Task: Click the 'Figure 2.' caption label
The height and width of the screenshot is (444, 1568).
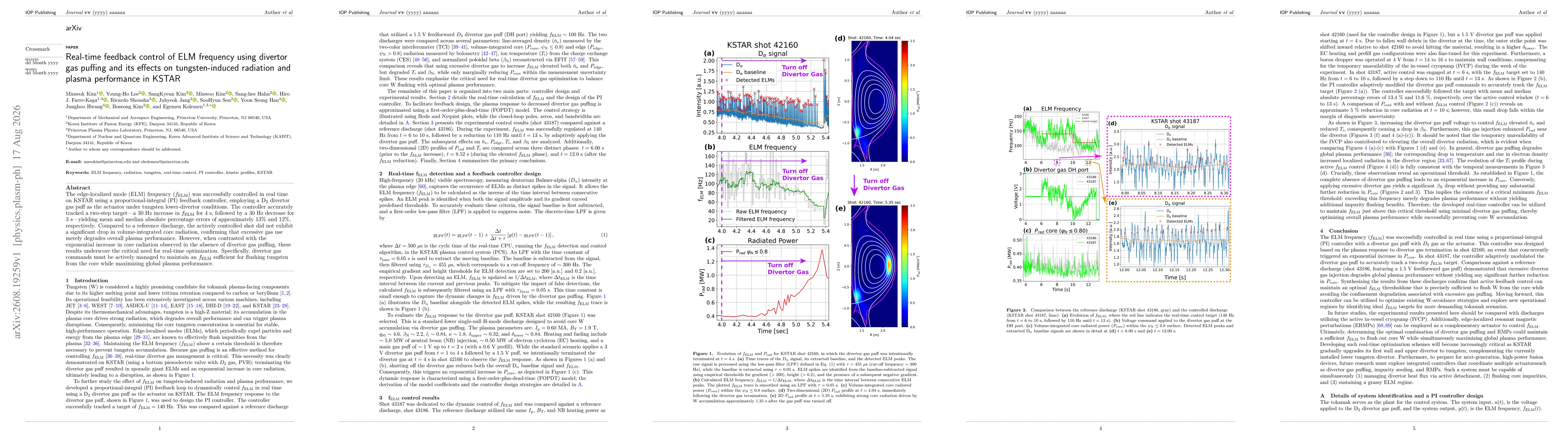Action: click(1017, 310)
